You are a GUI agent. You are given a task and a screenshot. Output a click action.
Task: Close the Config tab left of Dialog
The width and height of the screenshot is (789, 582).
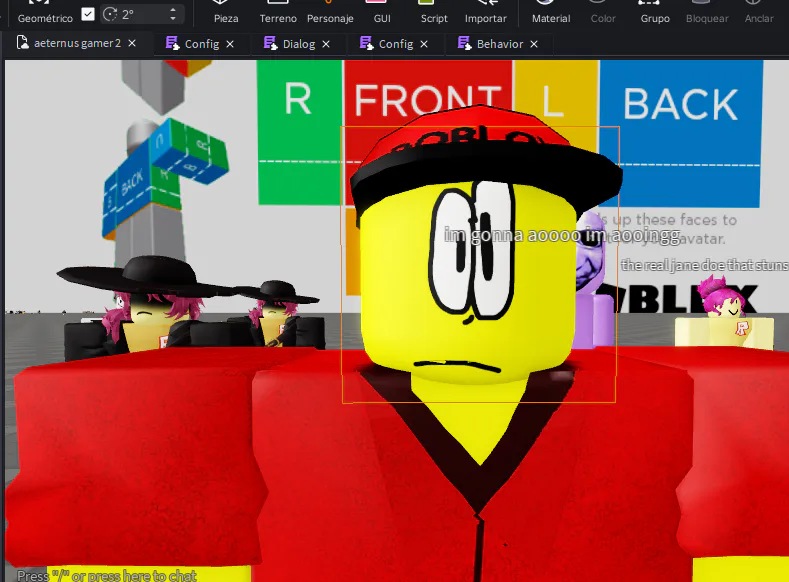coord(230,44)
